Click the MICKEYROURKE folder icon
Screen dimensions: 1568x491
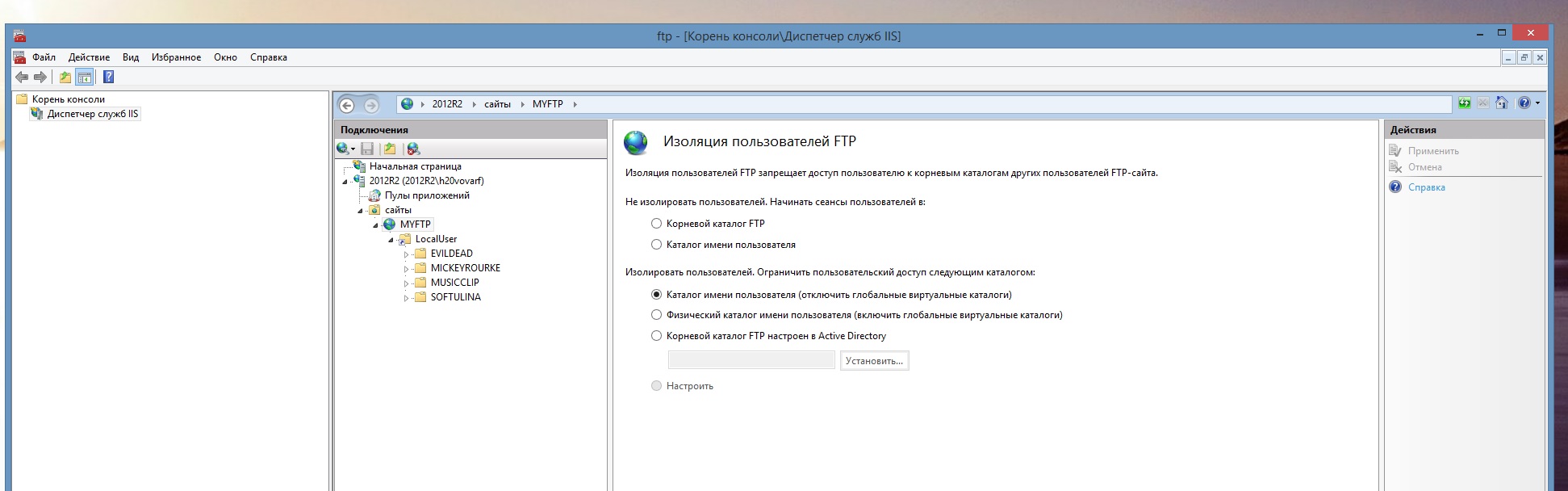click(x=420, y=268)
